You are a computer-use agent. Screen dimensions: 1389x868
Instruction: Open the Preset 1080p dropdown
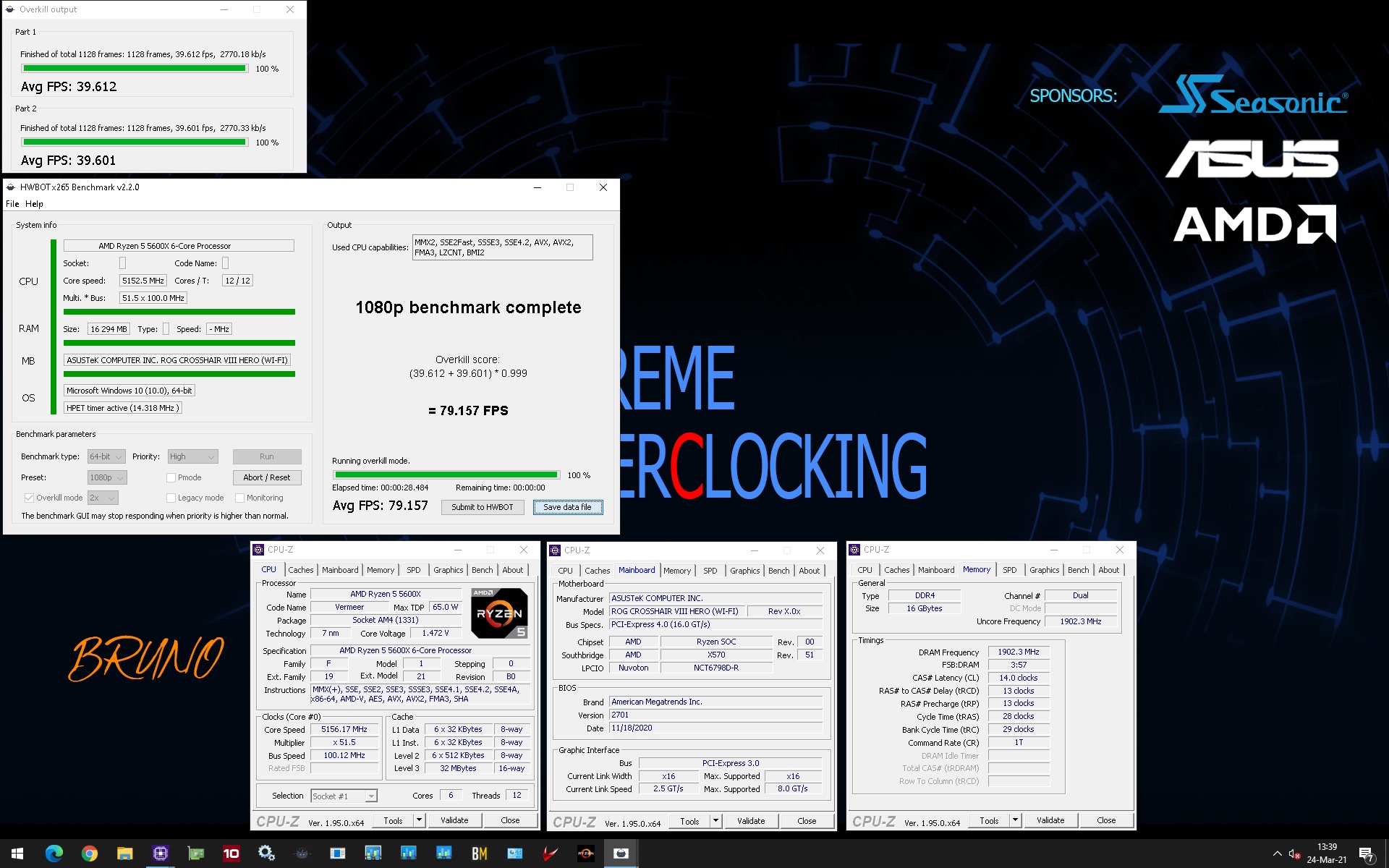click(x=107, y=477)
